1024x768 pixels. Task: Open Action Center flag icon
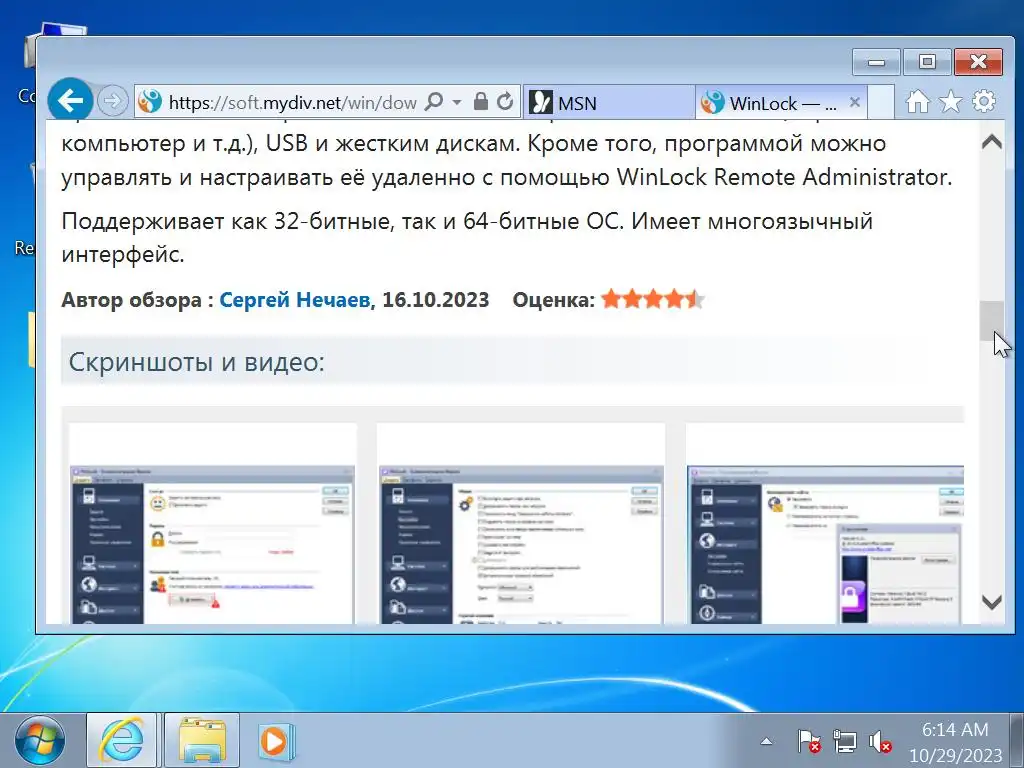point(808,741)
